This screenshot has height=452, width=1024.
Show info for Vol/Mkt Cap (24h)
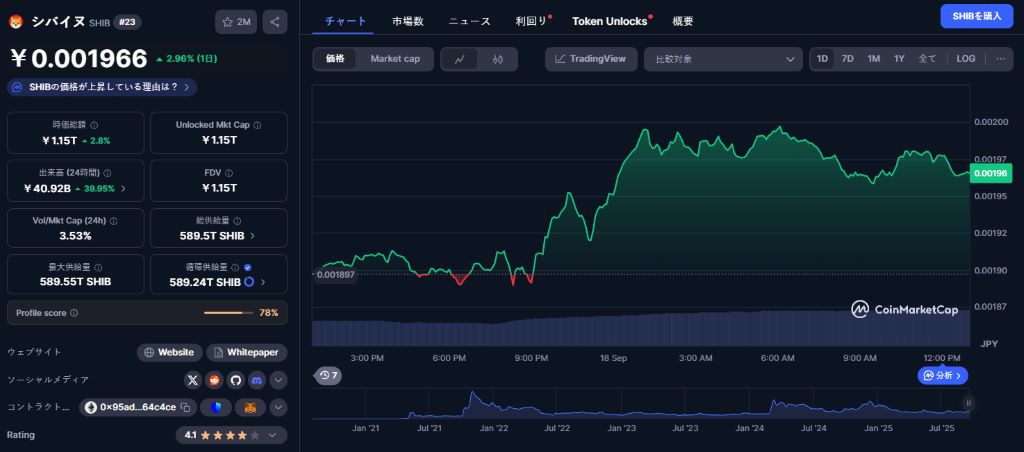112,221
